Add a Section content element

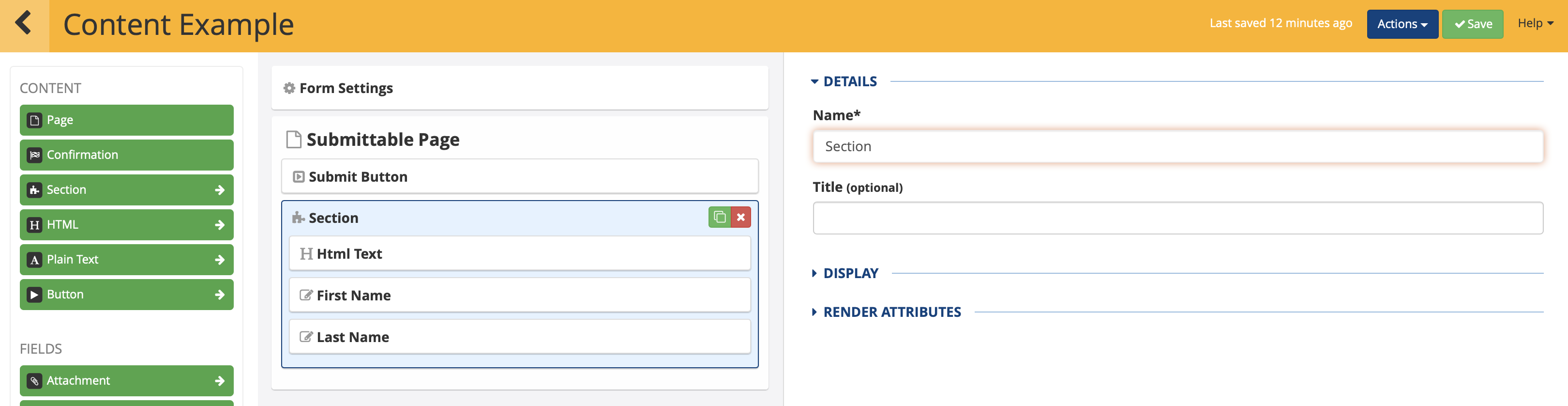127,189
